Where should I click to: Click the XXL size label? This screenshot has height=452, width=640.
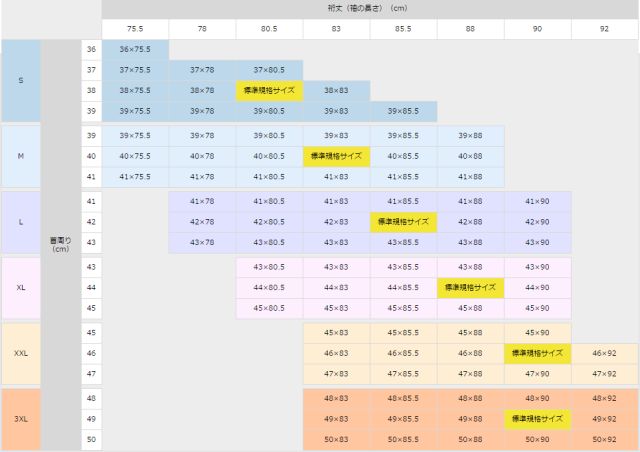(21, 354)
